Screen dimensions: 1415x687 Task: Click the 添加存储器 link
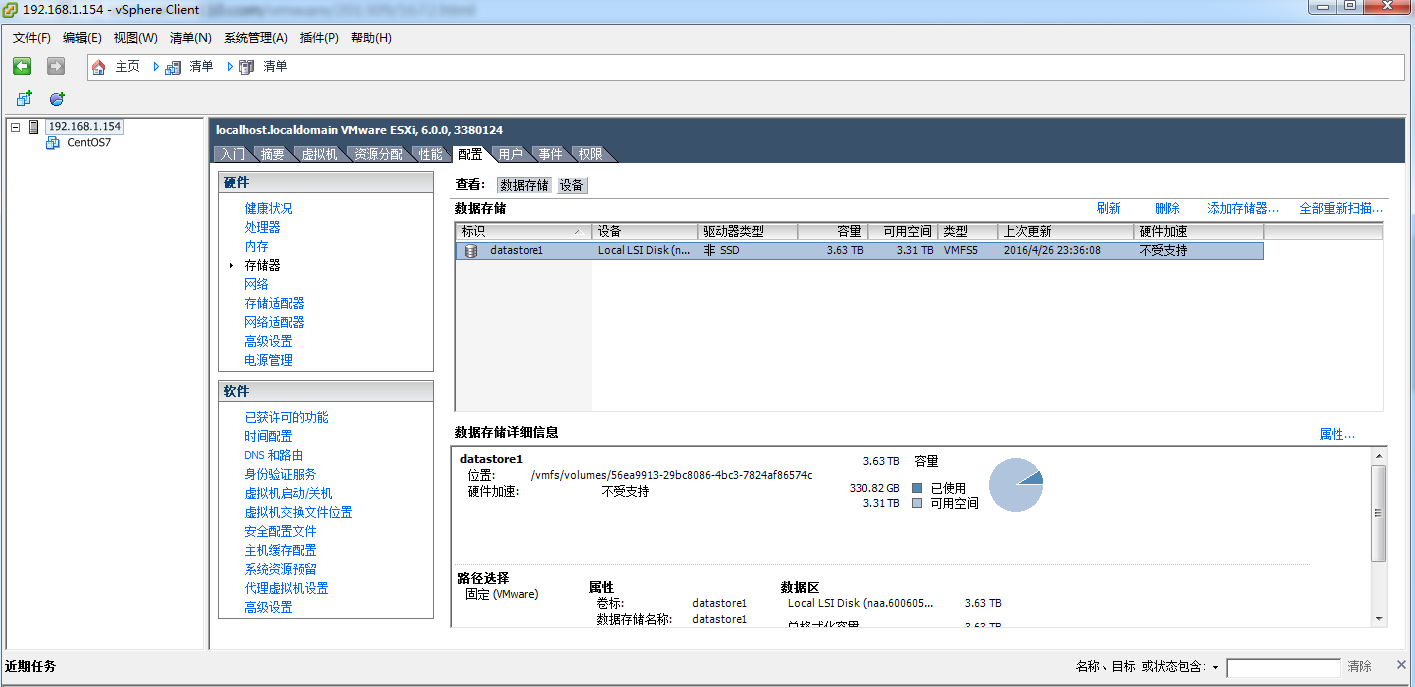click(1243, 209)
